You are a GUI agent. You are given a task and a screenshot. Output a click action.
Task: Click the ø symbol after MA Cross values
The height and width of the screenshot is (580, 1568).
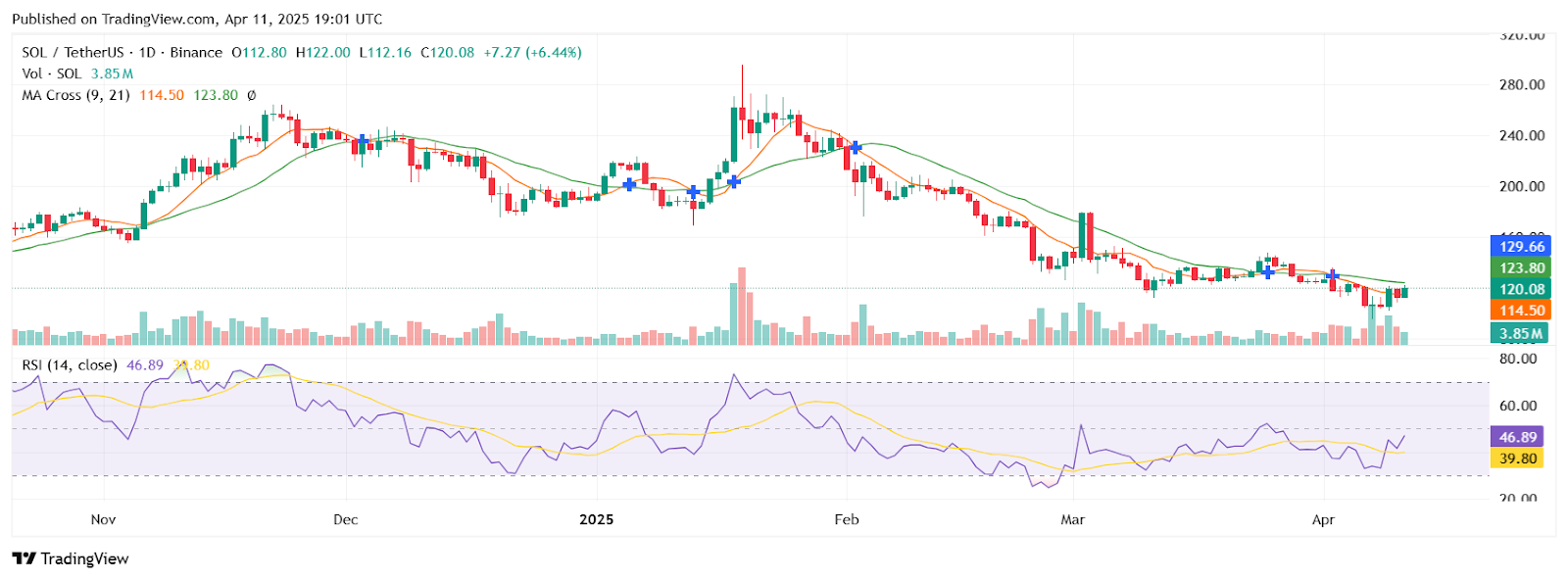(x=251, y=95)
